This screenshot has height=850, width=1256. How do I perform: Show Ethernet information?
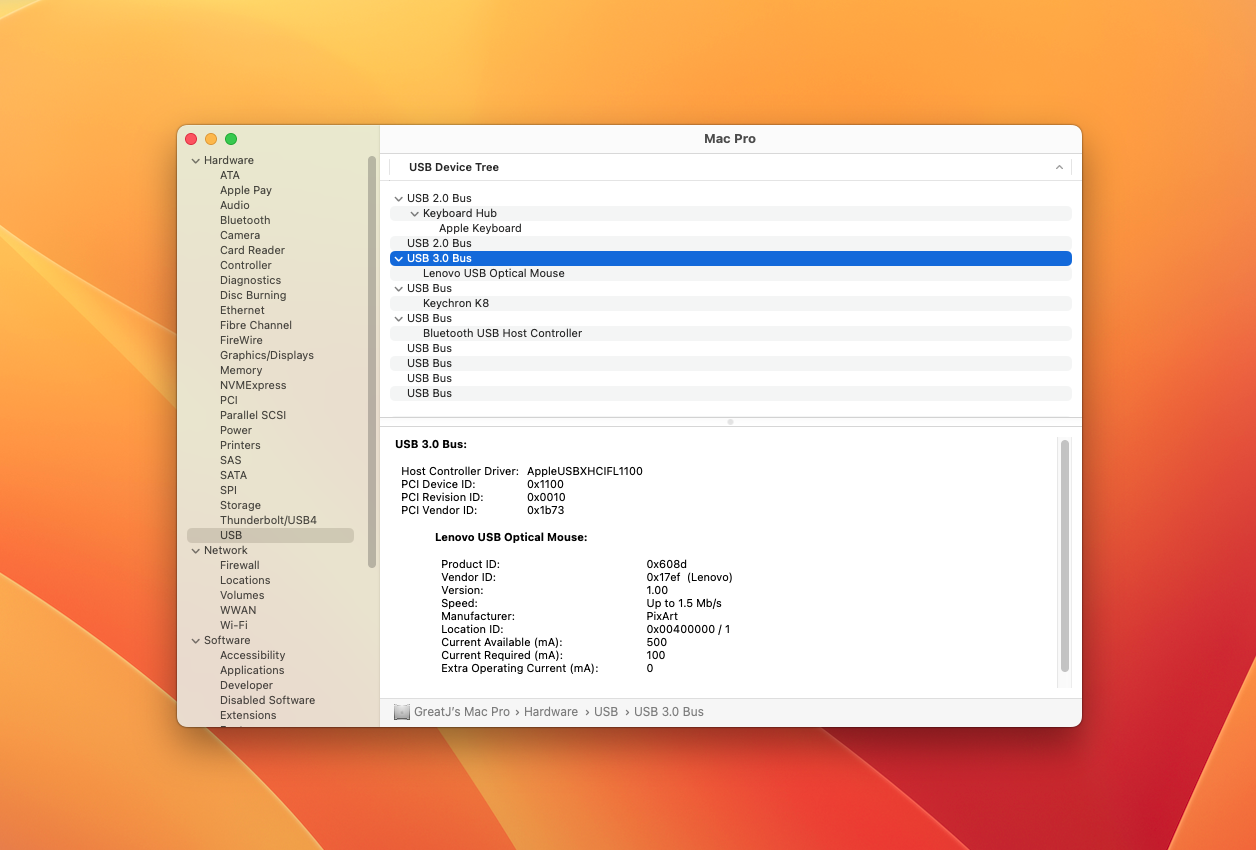tap(242, 310)
